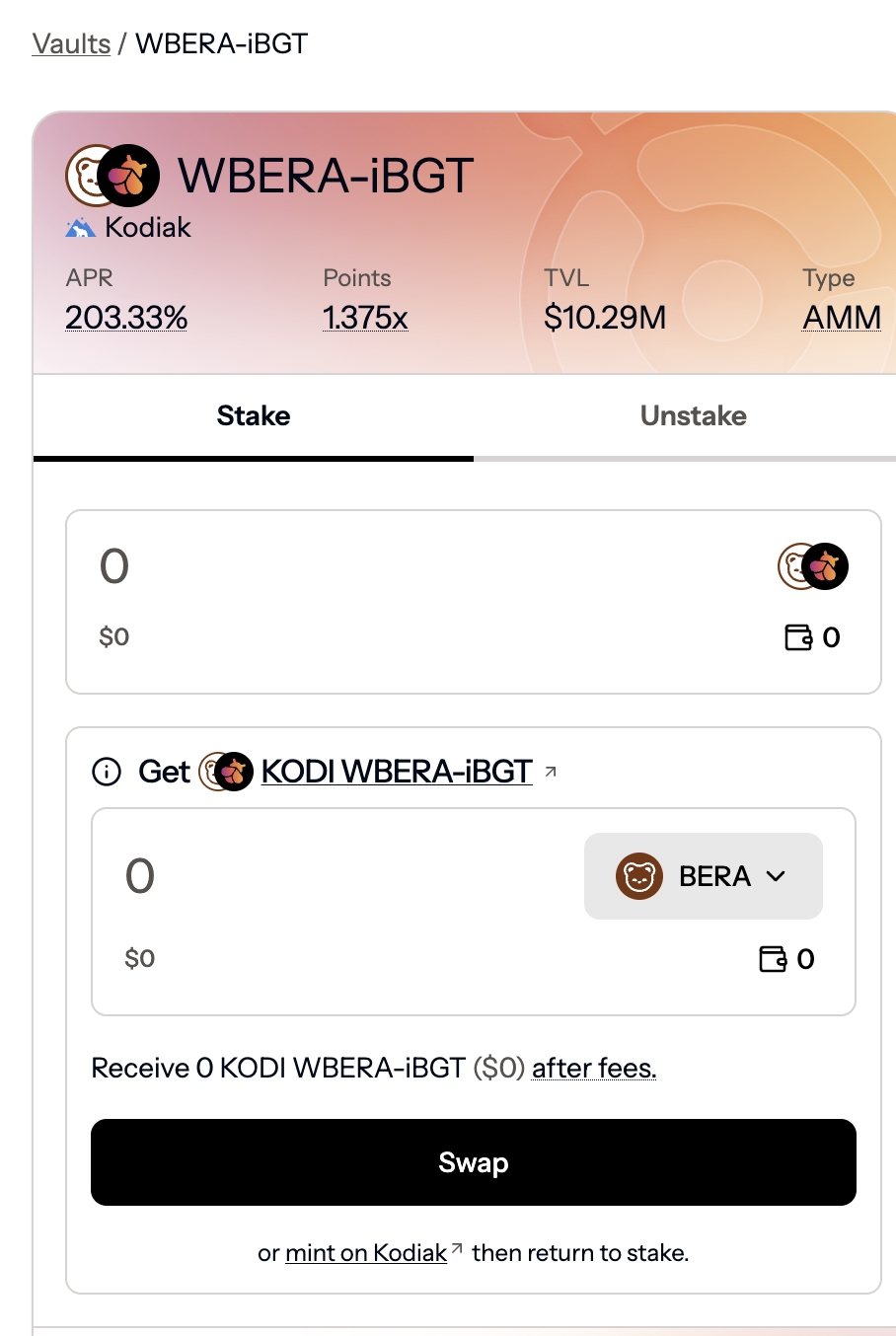896x1336 pixels.
Task: Switch to the Unstake tab
Action: pos(694,416)
